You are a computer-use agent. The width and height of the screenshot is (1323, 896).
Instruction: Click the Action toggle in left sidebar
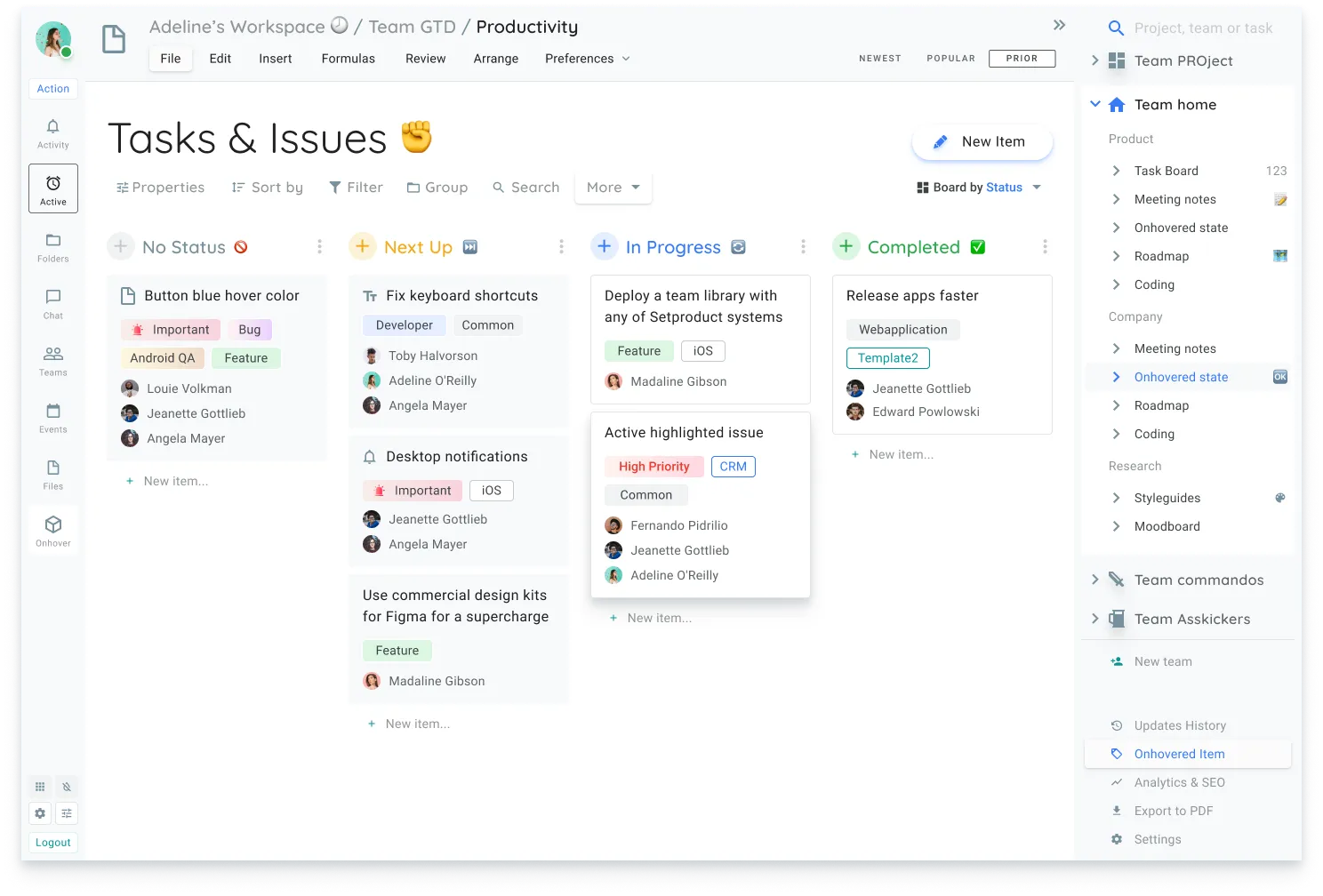52,88
